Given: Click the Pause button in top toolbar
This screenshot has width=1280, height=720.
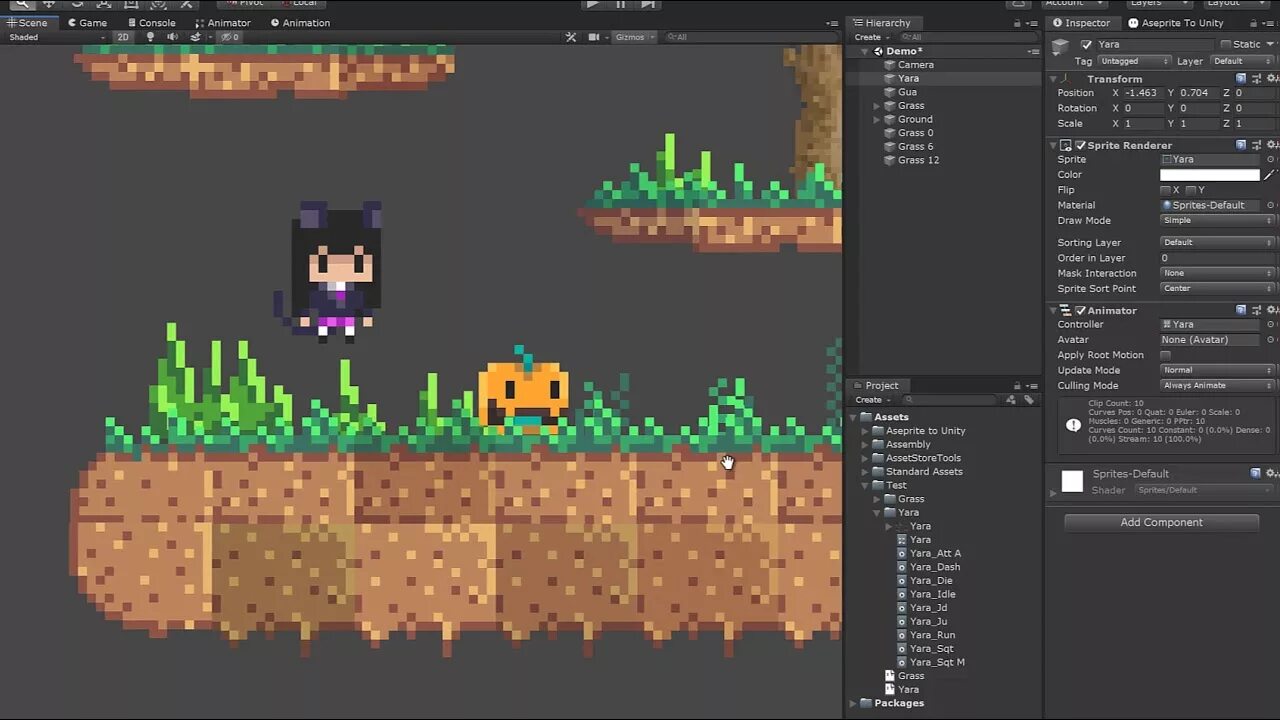Looking at the screenshot, I should point(620,4).
